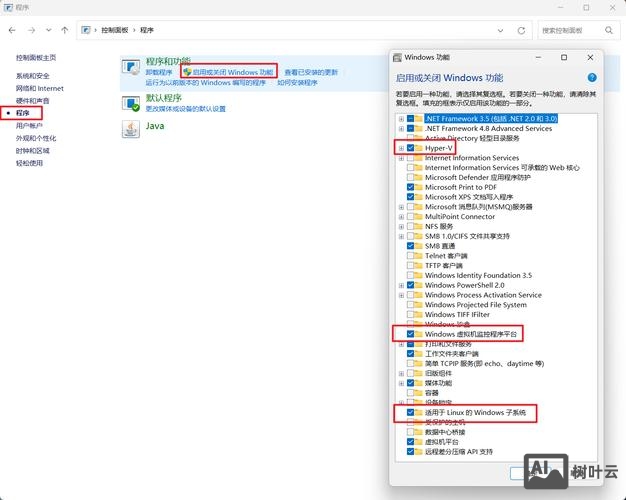
Task: Click 如何安装程序 link
Action: [x=297, y=83]
